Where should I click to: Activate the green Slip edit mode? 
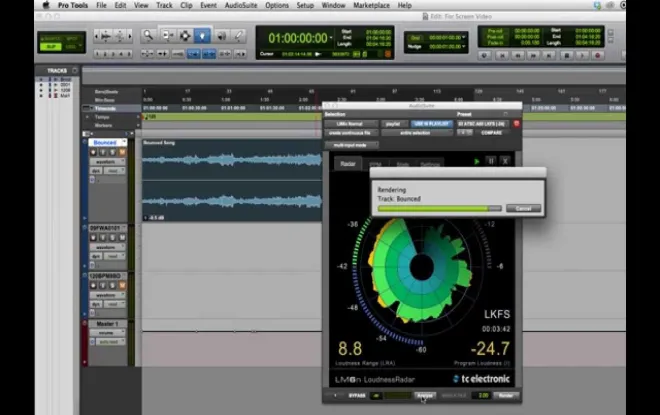click(x=51, y=47)
